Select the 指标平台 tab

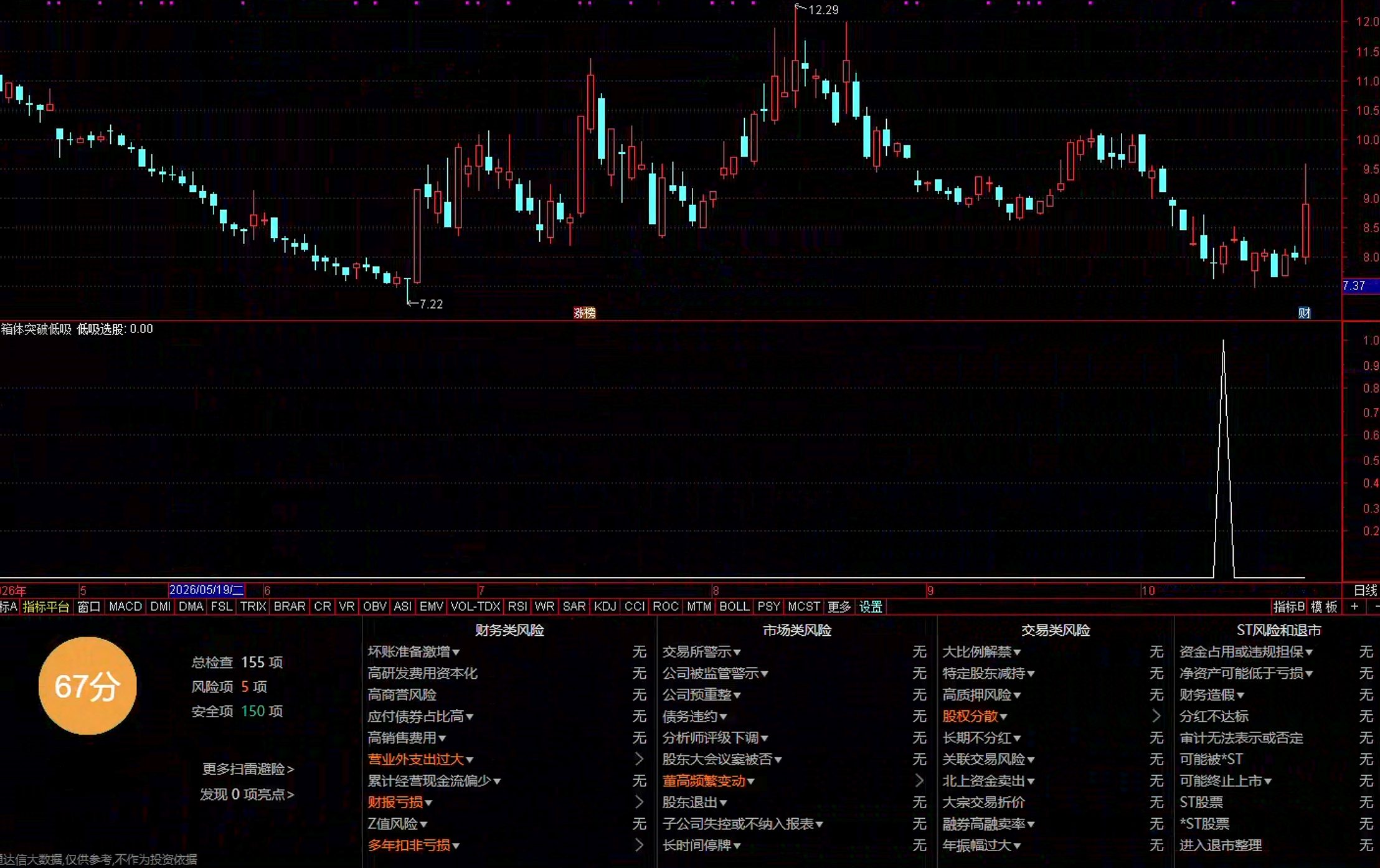[x=45, y=606]
